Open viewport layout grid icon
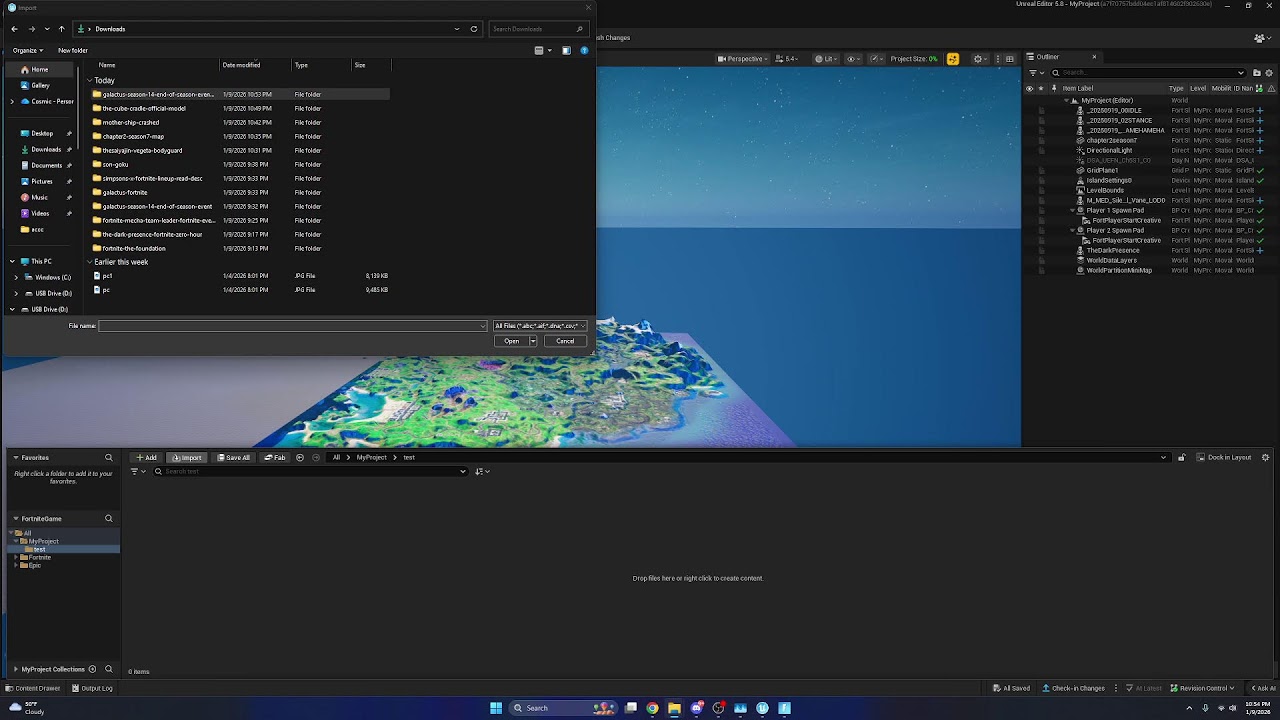This screenshot has height=720, width=1280. (x=1009, y=59)
